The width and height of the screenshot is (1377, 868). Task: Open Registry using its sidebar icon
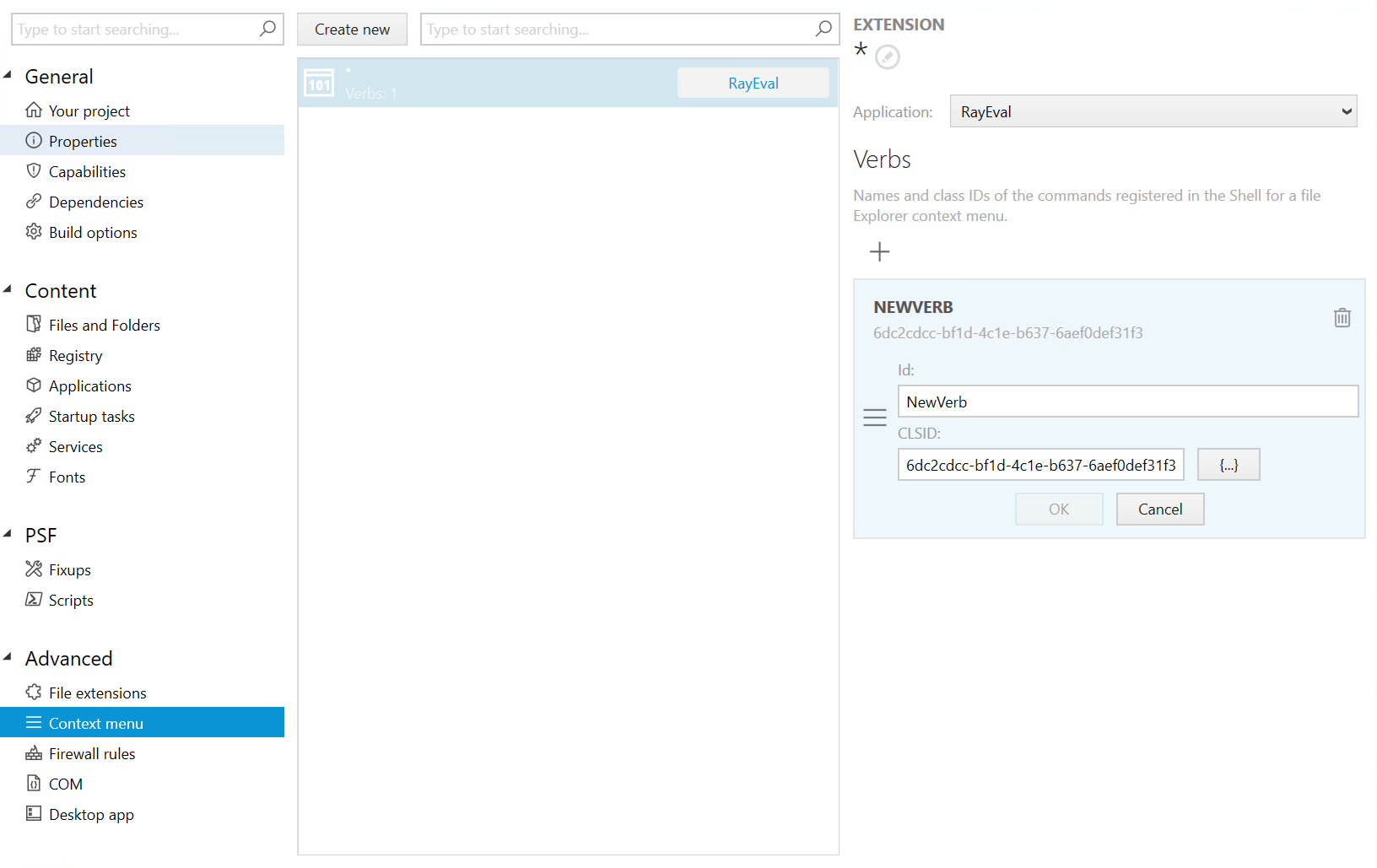(x=34, y=355)
